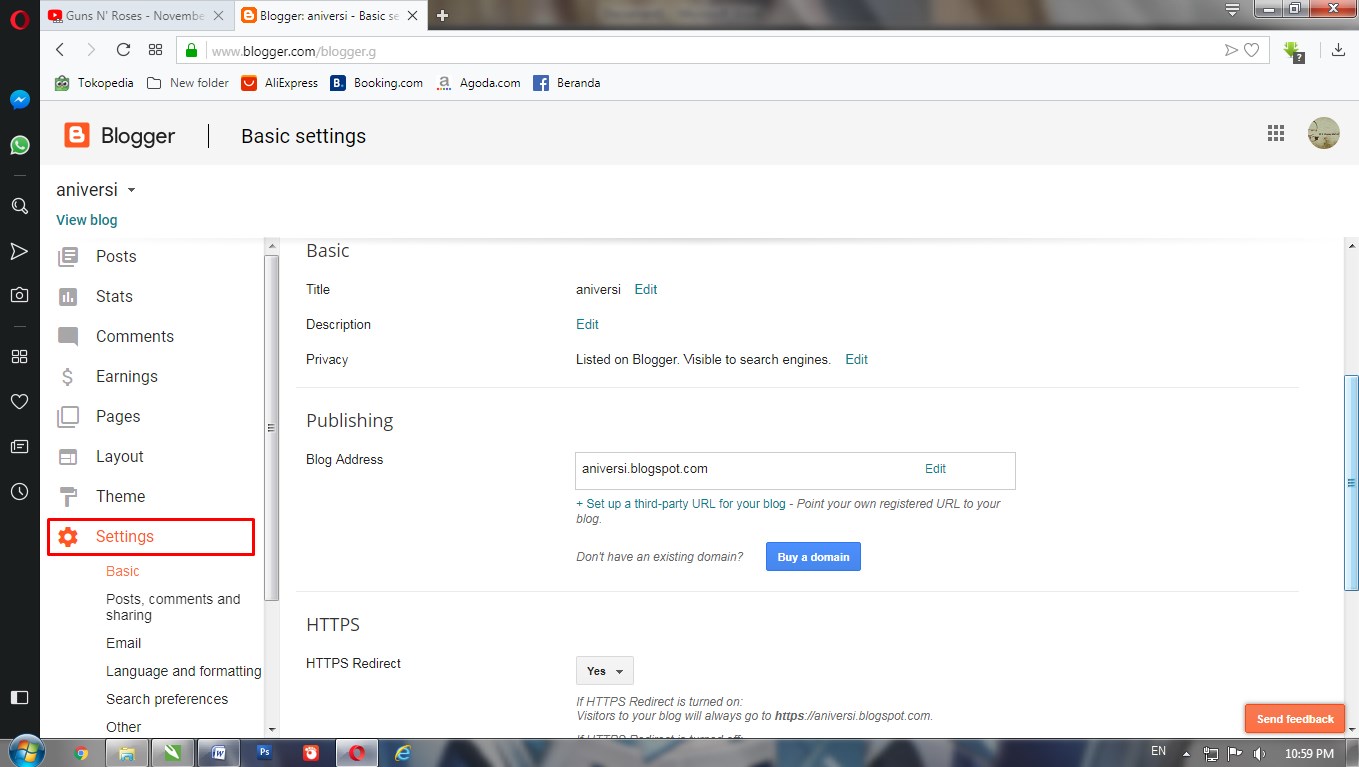The width and height of the screenshot is (1359, 767).
Task: Add page to bookmarks heart in the address bar
Action: [1251, 50]
